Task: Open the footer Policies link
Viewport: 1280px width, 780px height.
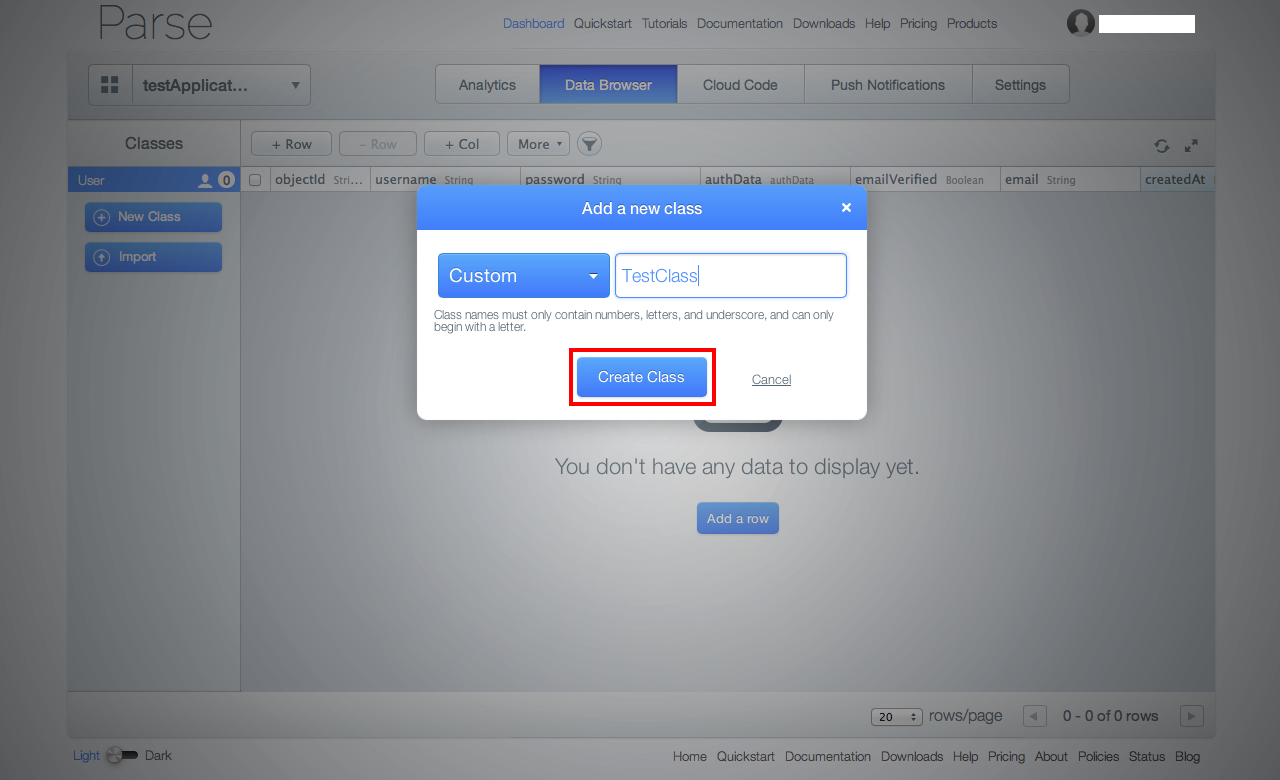Action: coord(1099,756)
